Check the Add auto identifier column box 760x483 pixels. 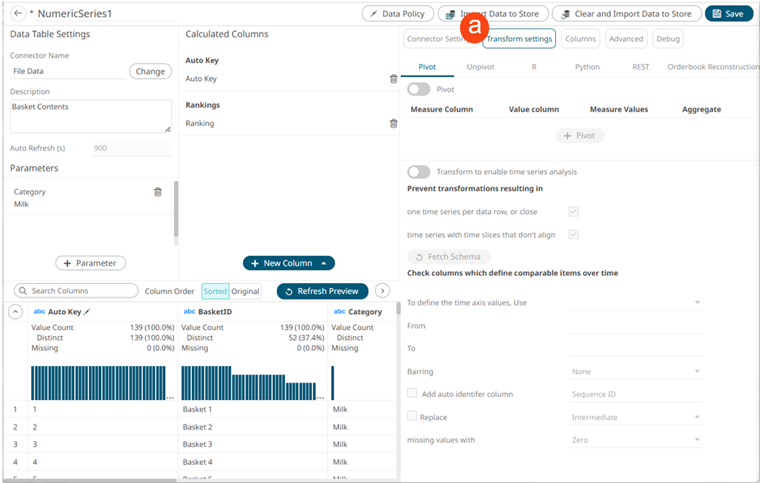pos(412,394)
